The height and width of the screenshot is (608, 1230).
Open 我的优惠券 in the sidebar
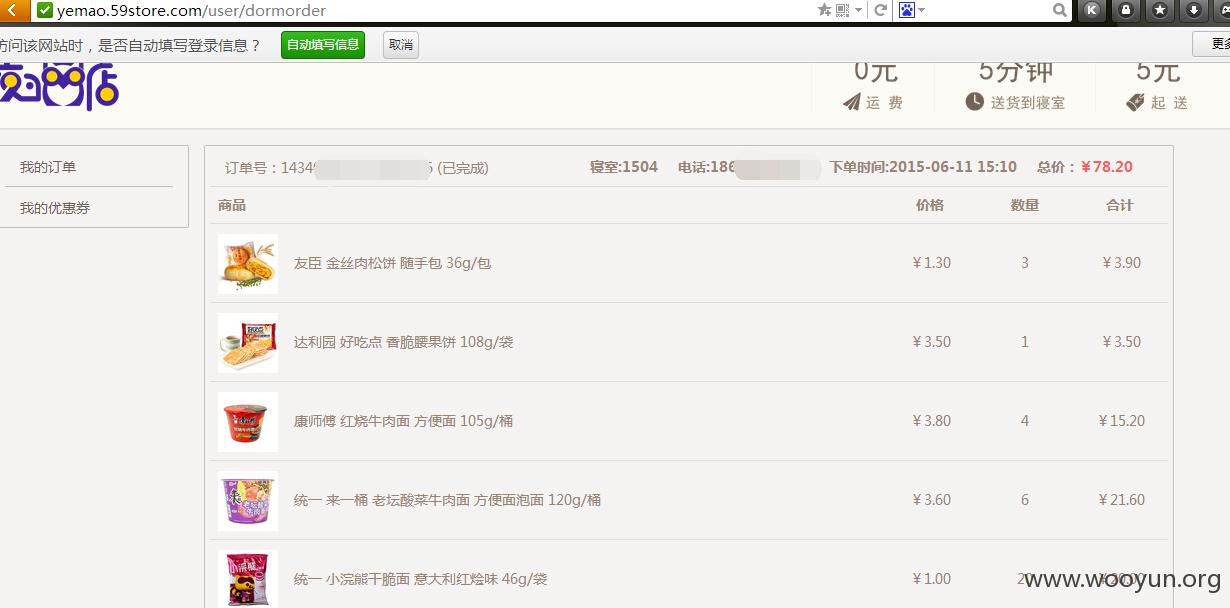pos(55,208)
